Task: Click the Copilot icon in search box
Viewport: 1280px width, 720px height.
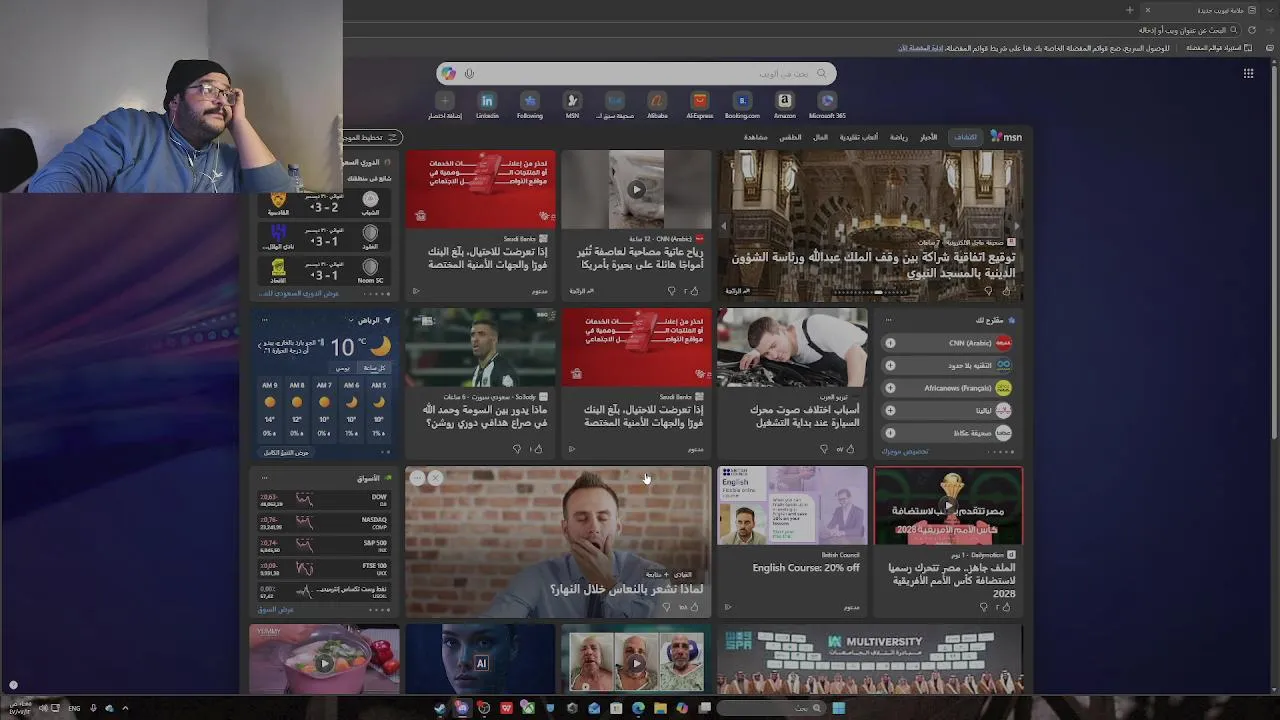Action: 449,73
